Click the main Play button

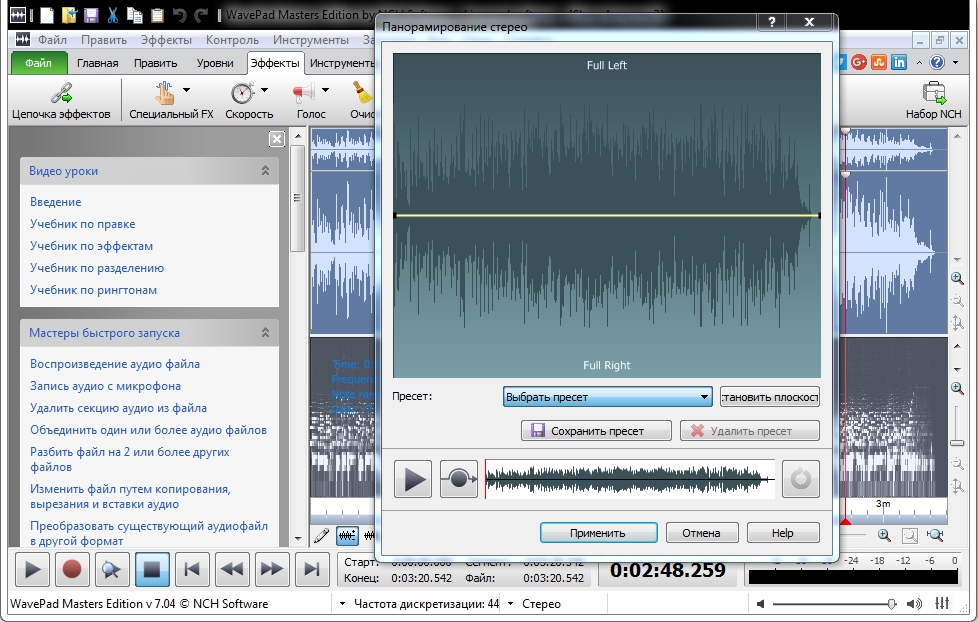[x=32, y=570]
